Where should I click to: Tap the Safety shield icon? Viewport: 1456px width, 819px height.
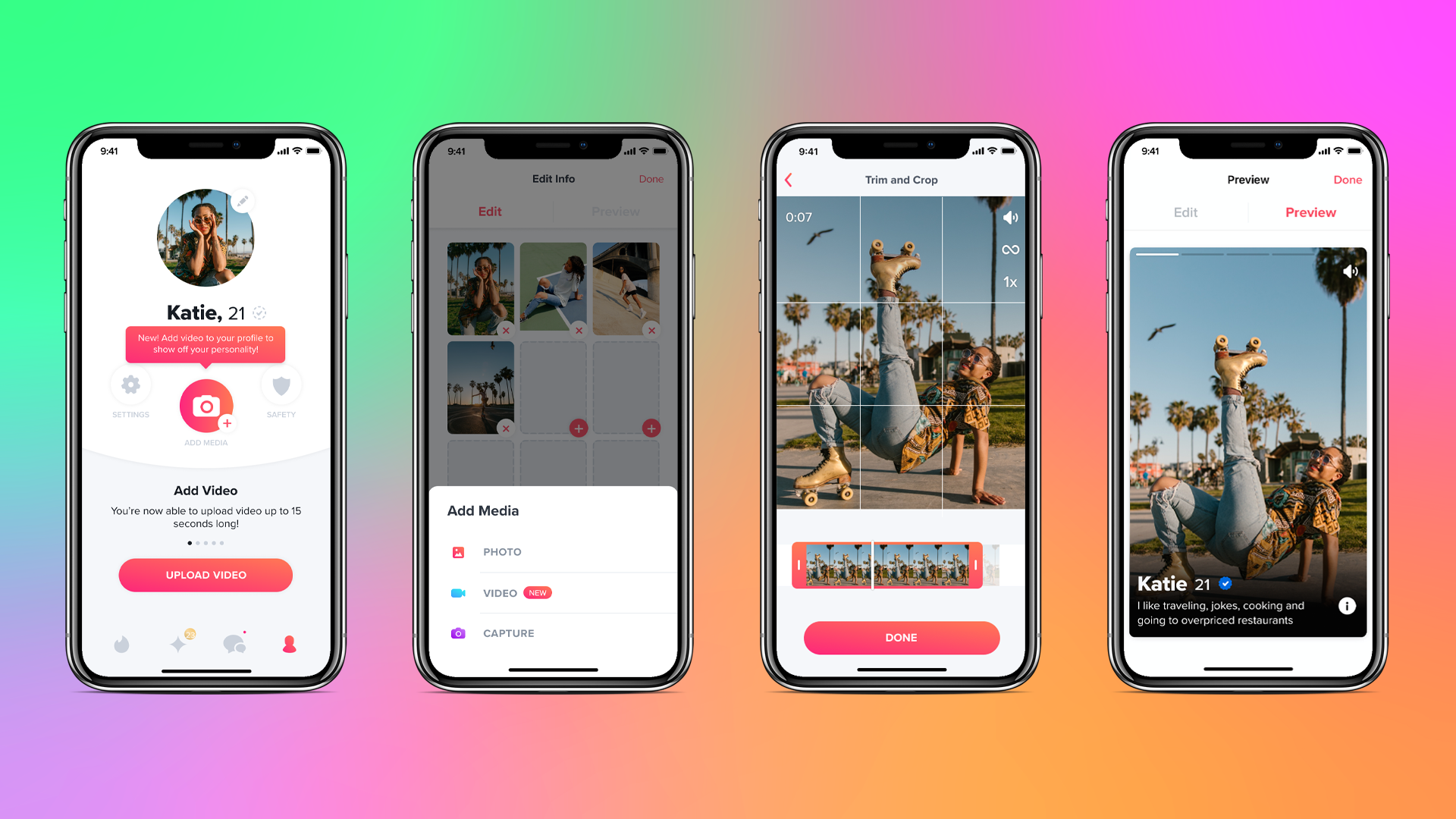point(280,388)
